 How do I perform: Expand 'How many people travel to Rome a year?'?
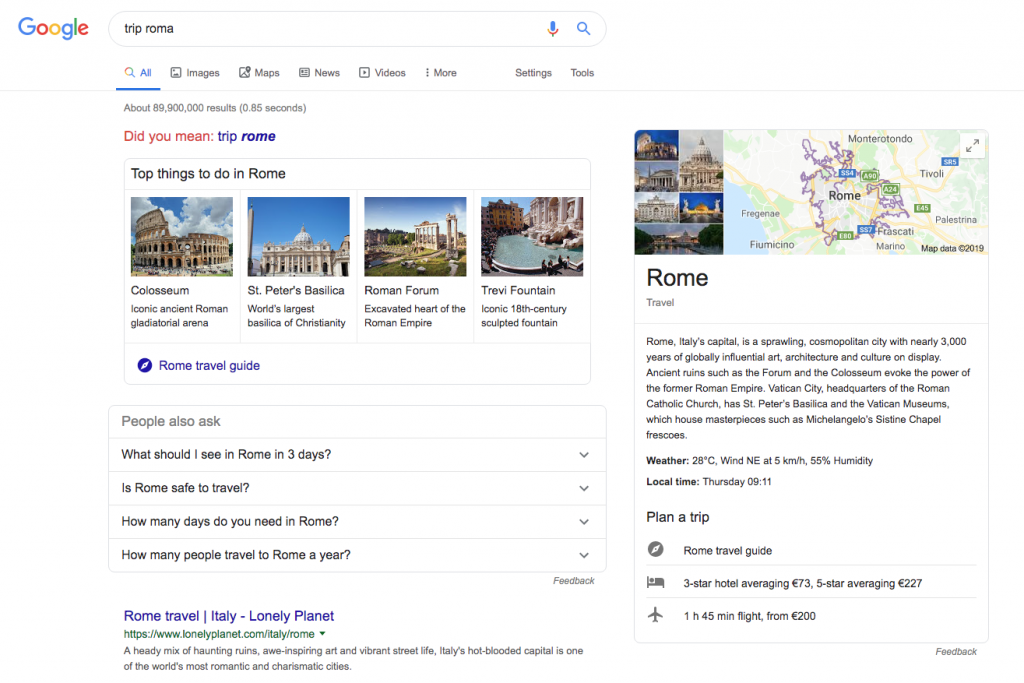(x=357, y=555)
